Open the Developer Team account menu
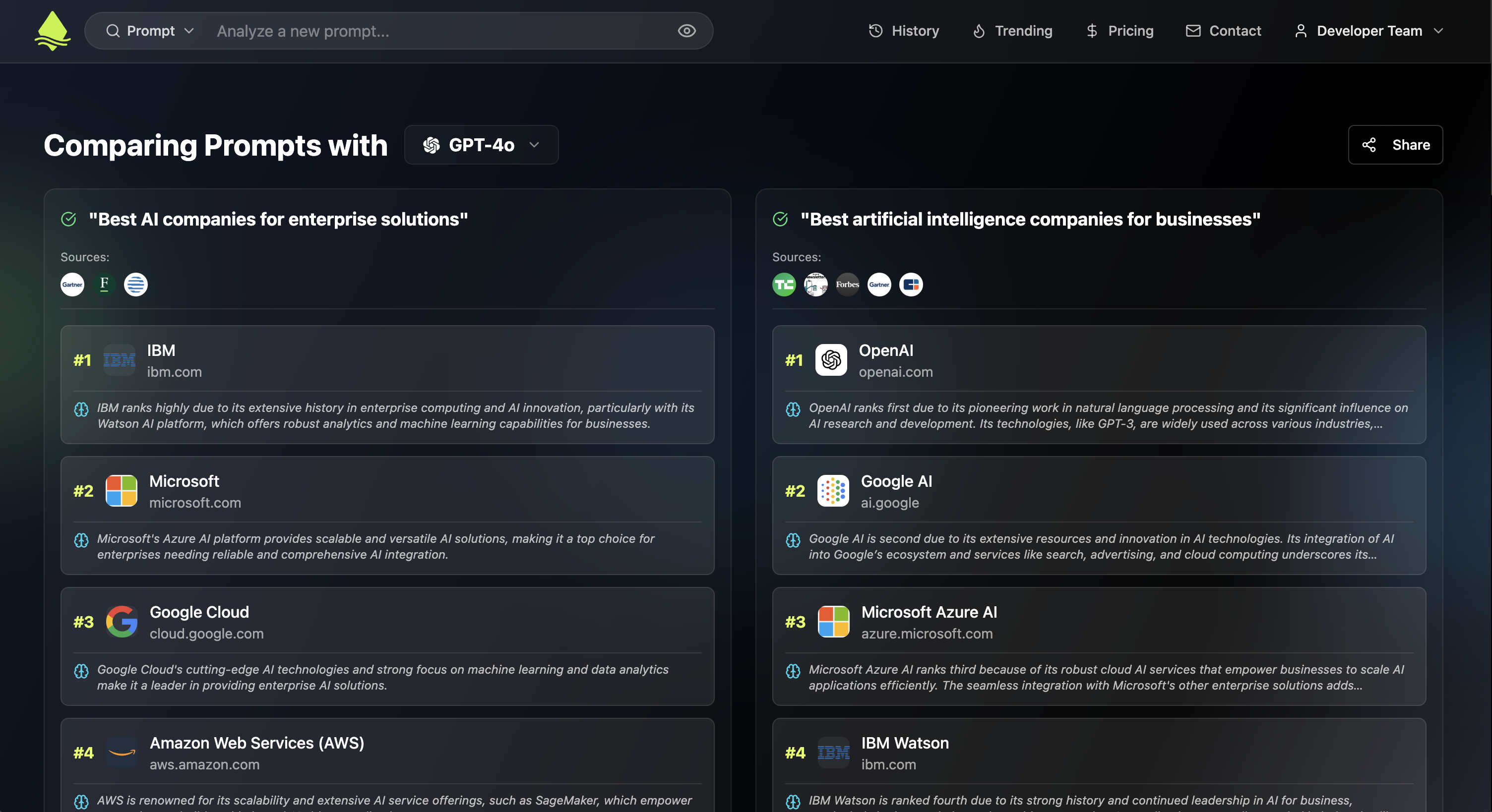1492x812 pixels. click(x=1368, y=31)
